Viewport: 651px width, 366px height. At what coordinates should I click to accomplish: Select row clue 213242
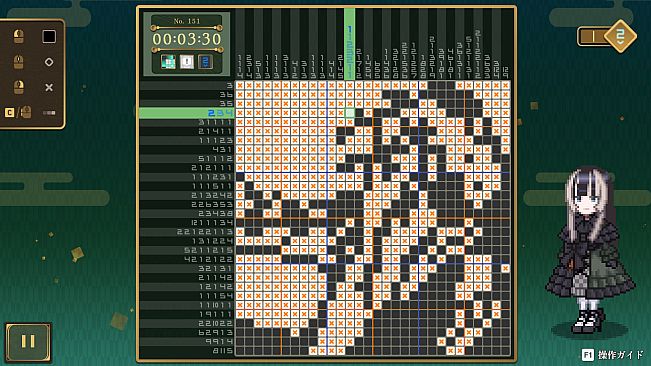187,195
